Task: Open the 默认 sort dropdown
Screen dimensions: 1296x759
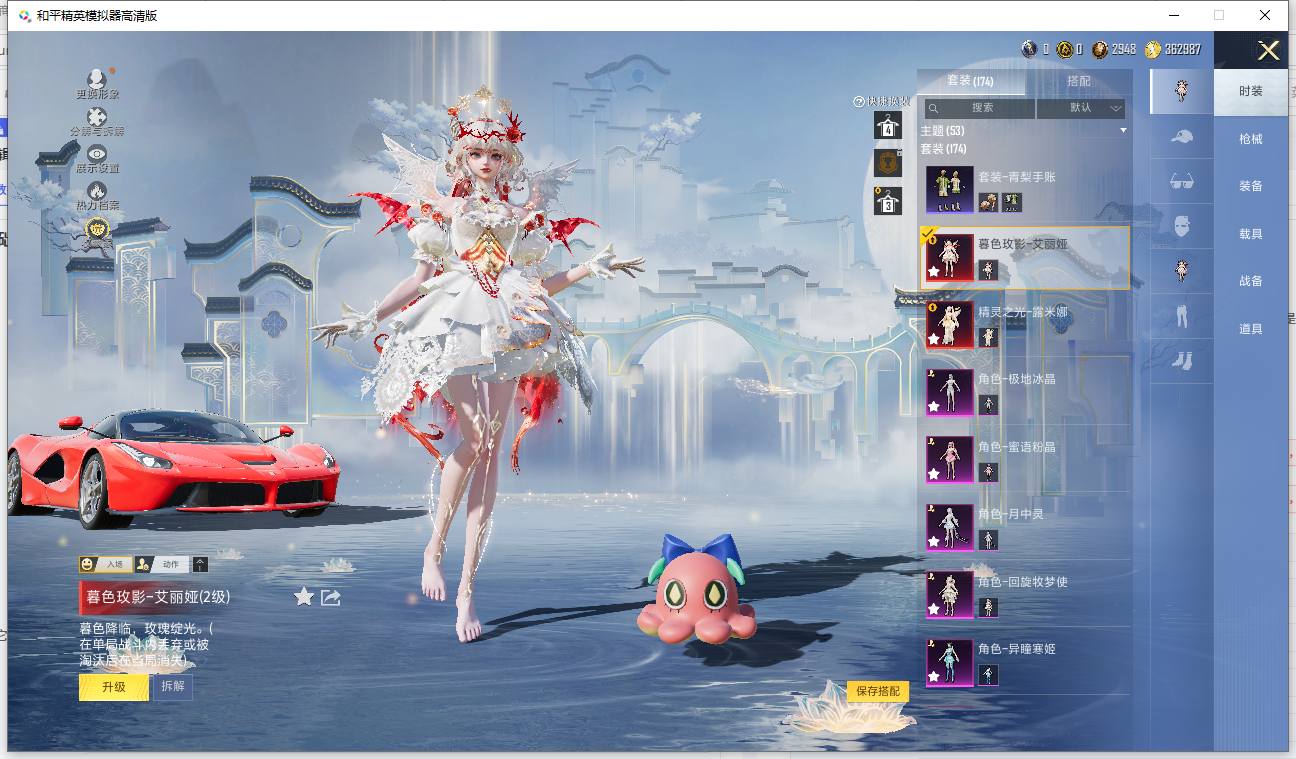Action: [x=1082, y=108]
